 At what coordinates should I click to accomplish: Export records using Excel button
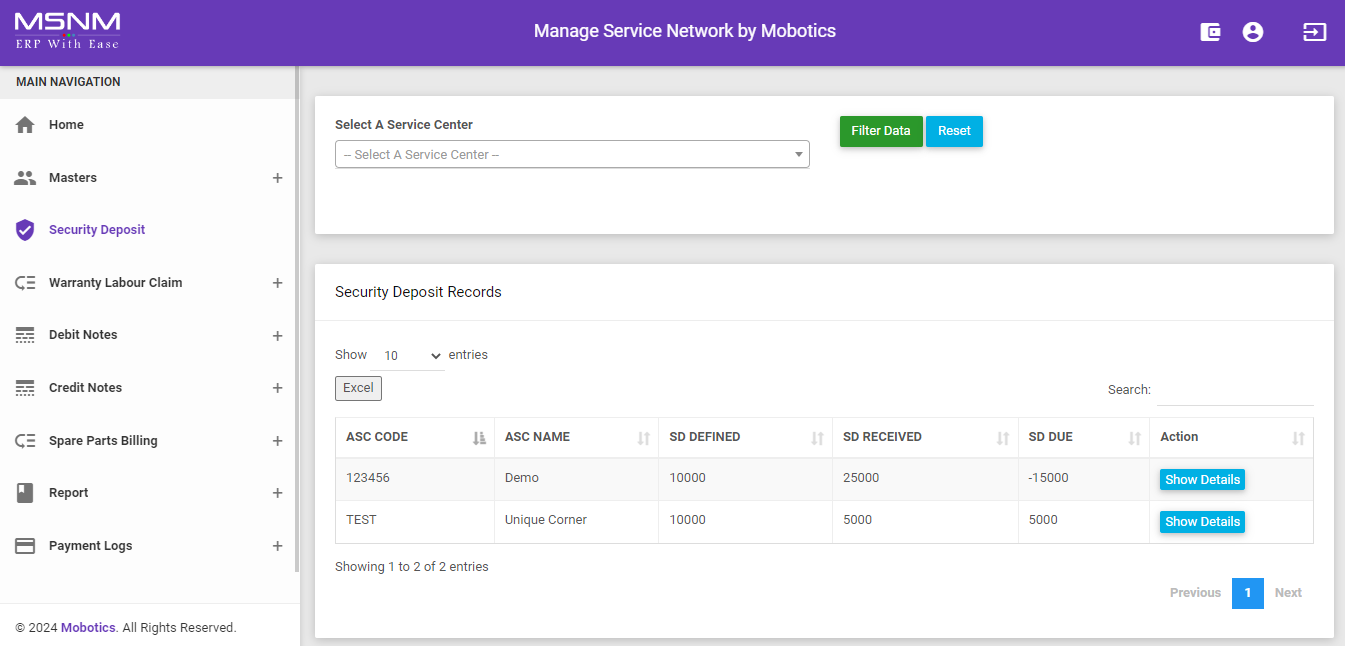[358, 388]
